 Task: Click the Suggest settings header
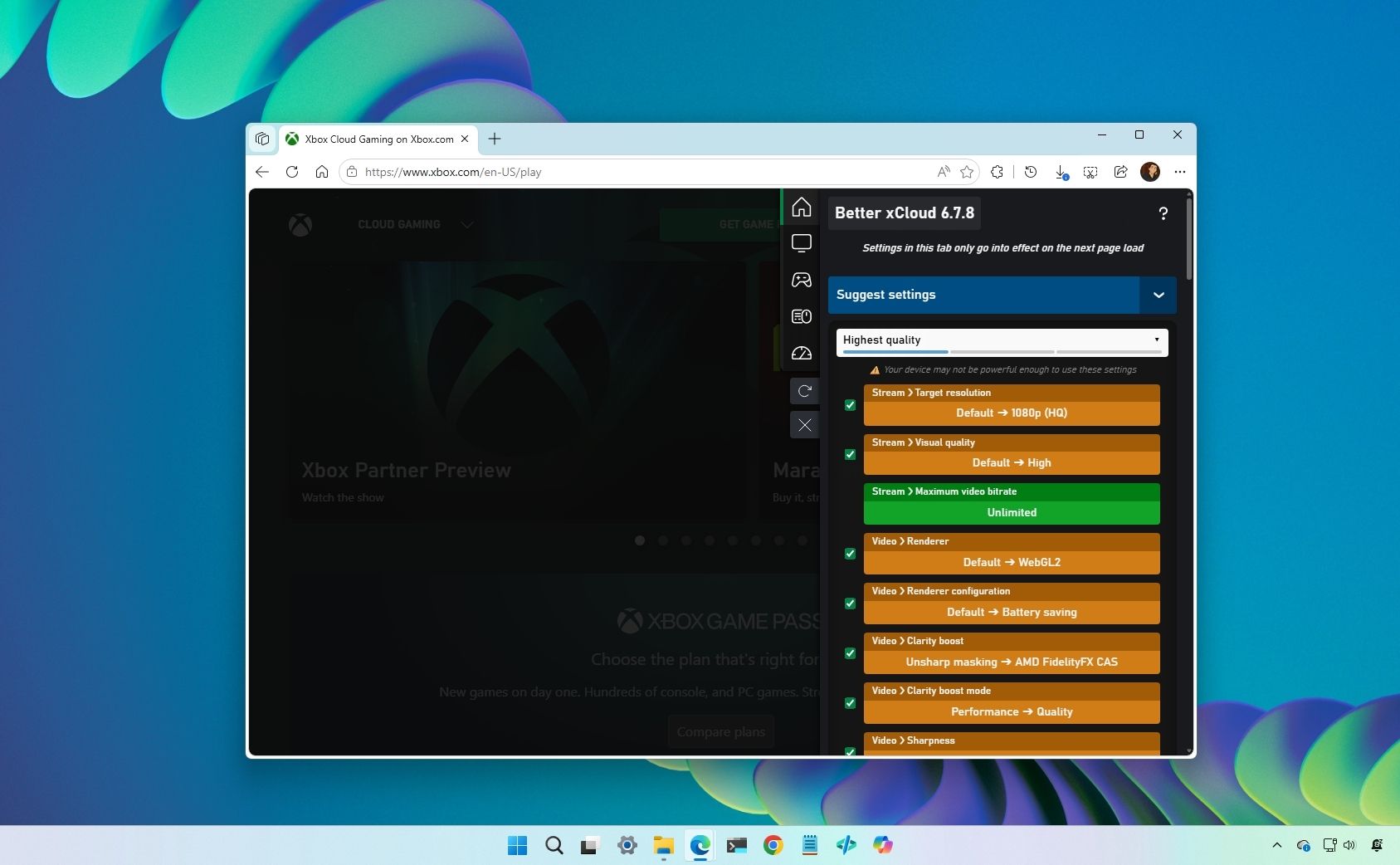tap(983, 295)
